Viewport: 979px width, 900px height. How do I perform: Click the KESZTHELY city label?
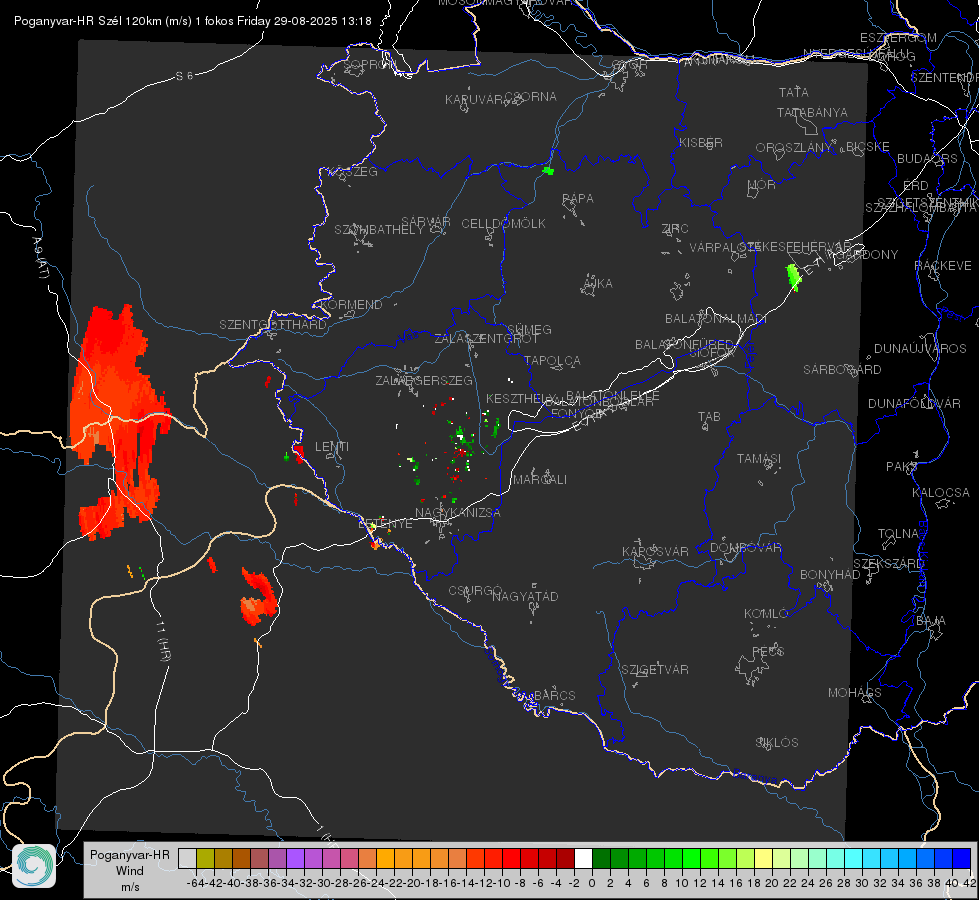tap(521, 398)
